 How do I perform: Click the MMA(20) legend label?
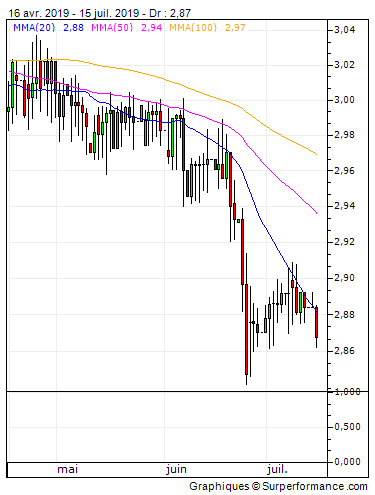coord(34,27)
